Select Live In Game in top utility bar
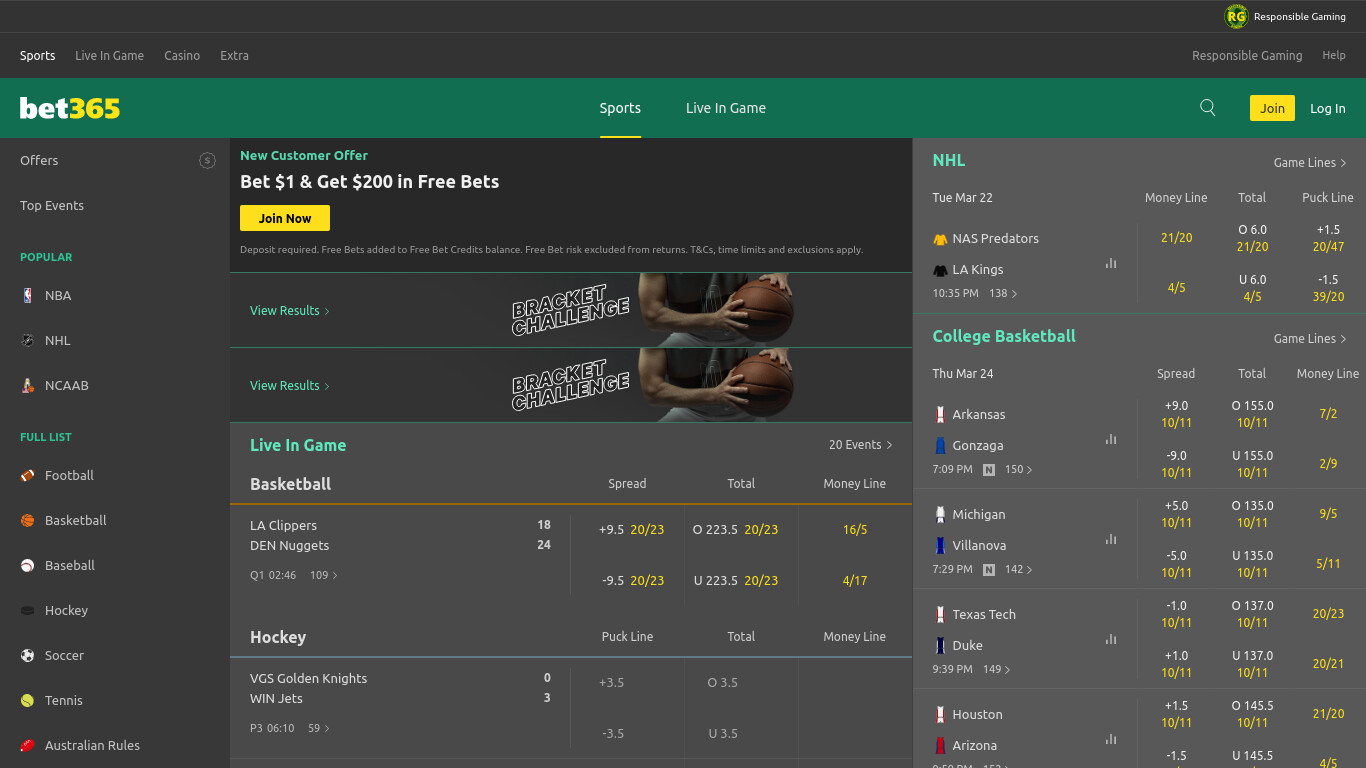 coord(110,56)
